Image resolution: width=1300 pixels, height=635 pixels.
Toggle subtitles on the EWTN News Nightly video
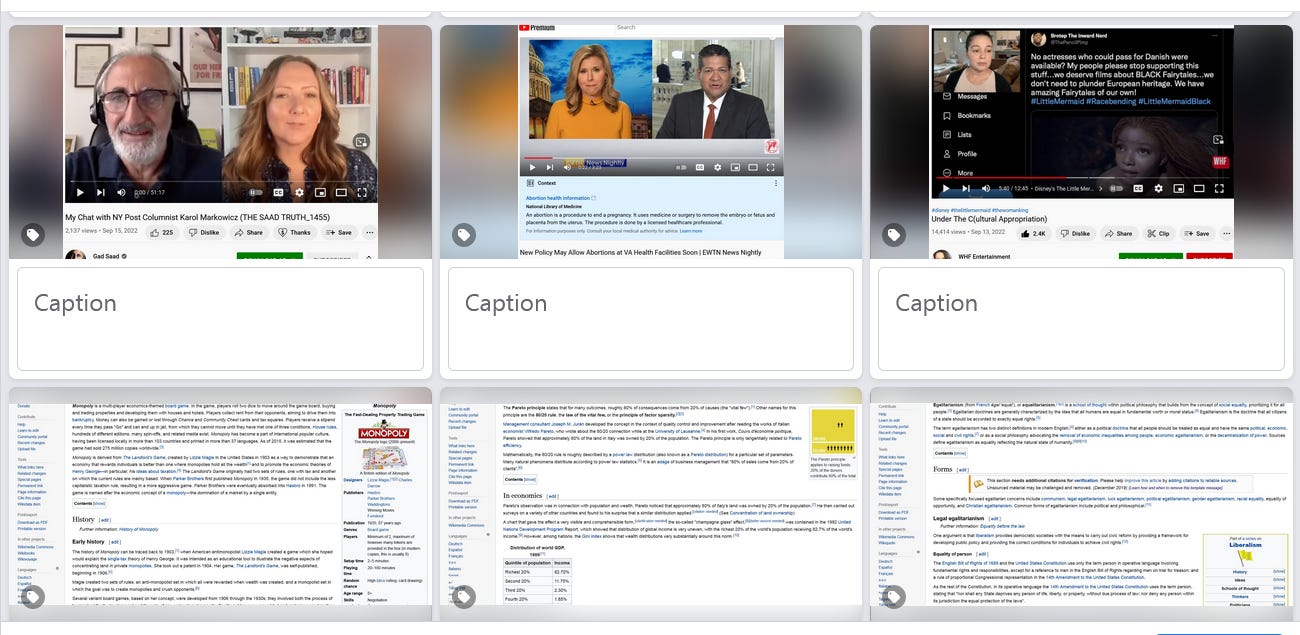(700, 167)
